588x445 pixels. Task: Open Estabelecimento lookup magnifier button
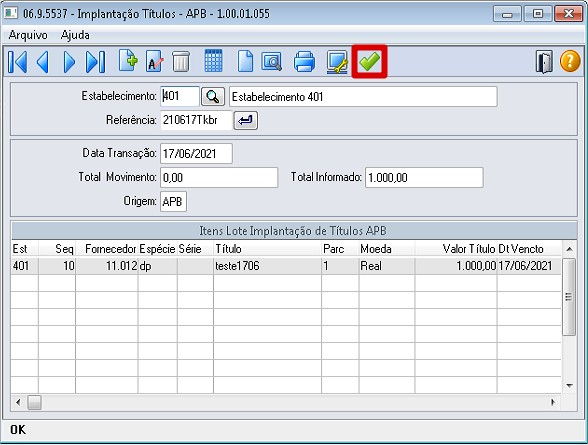point(213,97)
